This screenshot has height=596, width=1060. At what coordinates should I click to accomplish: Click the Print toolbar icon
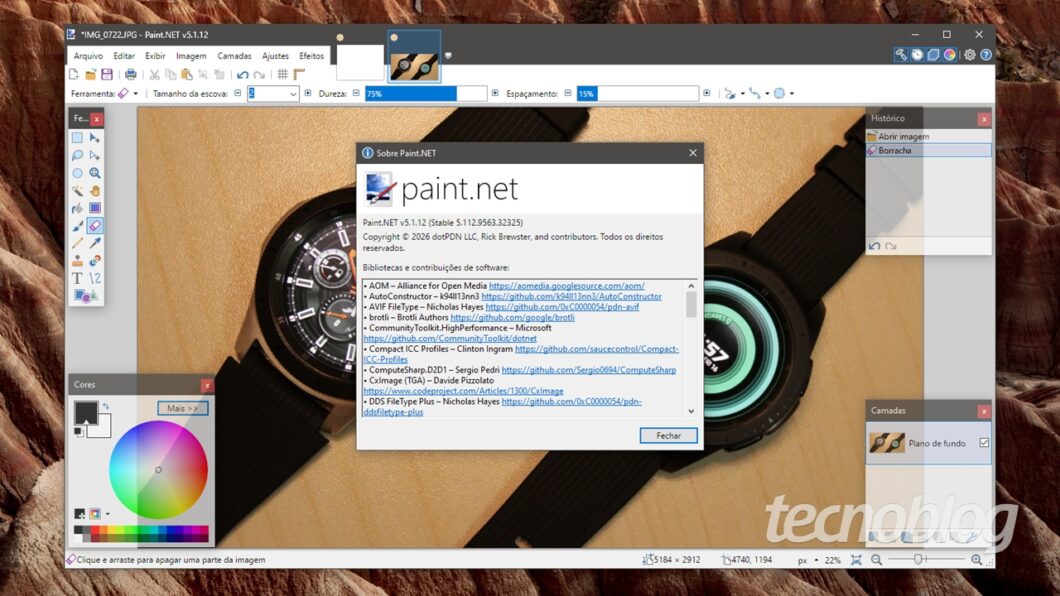click(x=130, y=74)
